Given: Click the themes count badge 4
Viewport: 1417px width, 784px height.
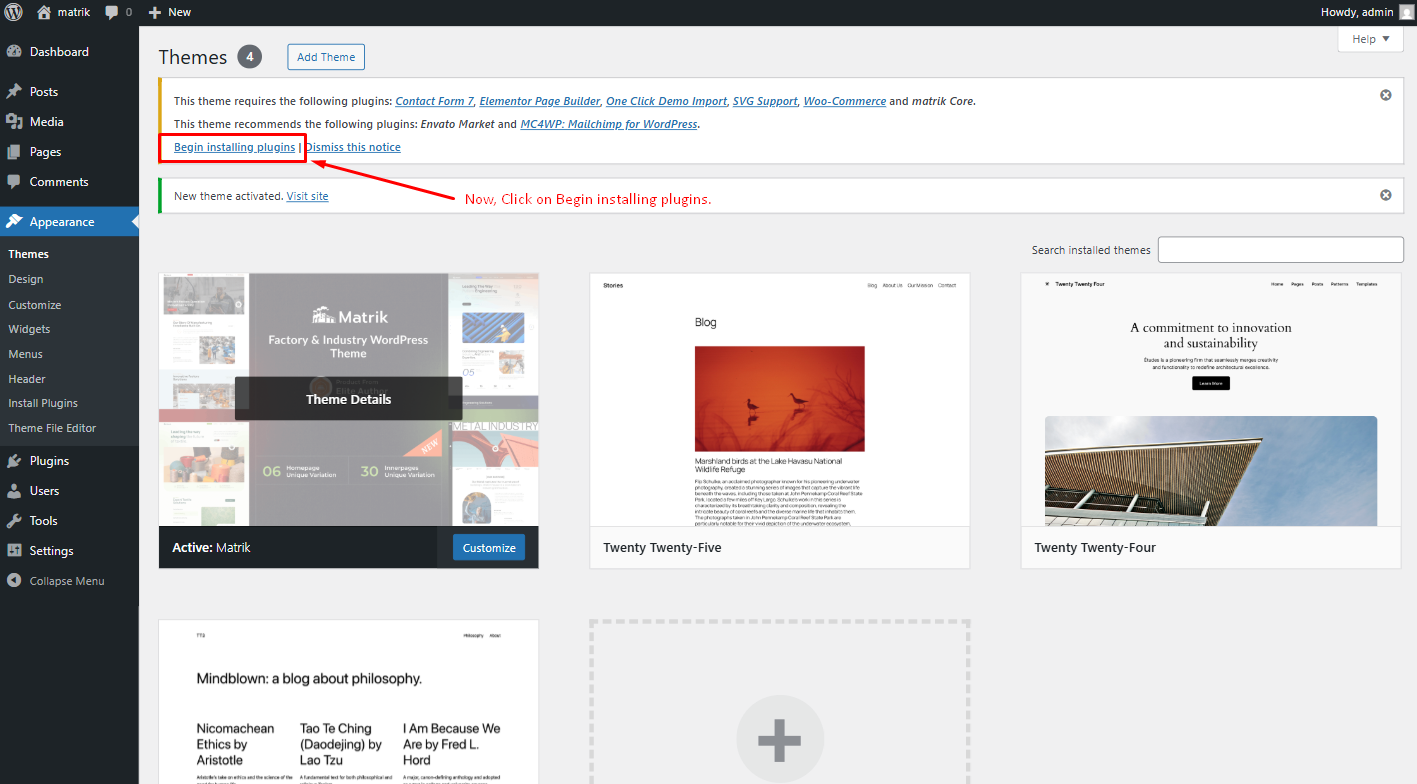Looking at the screenshot, I should (250, 57).
